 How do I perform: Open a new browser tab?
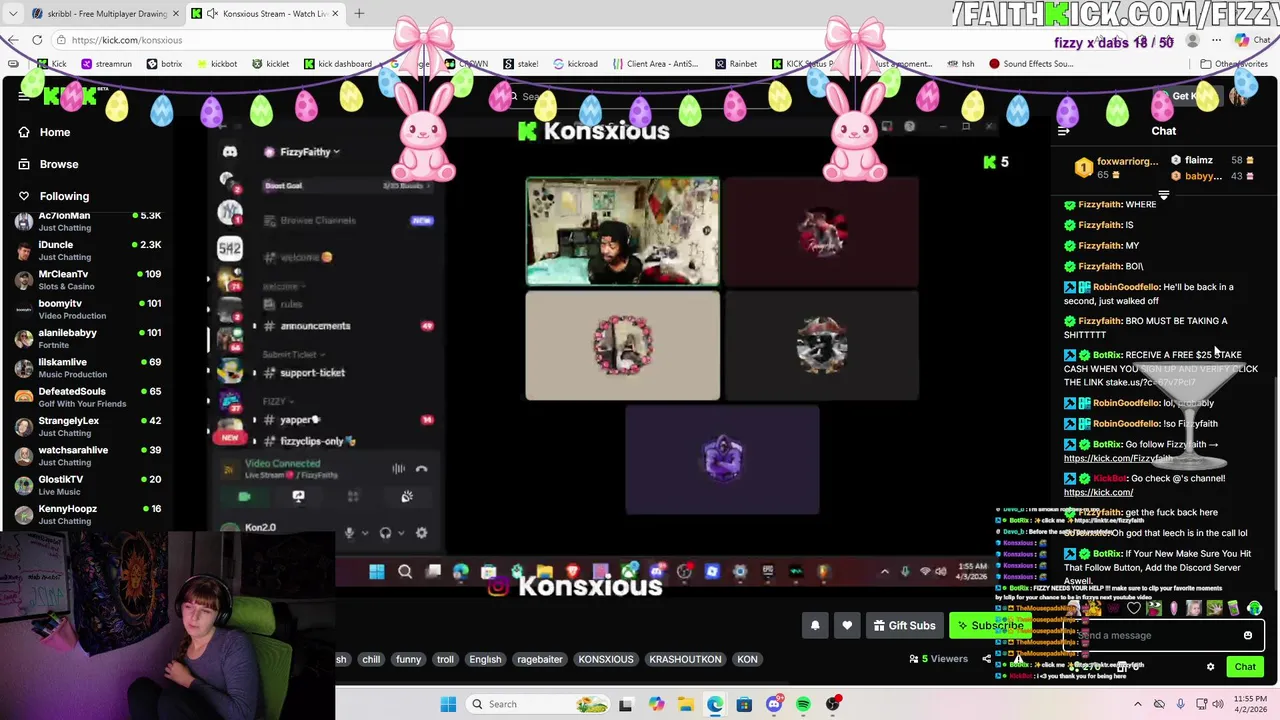pyautogui.click(x=359, y=14)
